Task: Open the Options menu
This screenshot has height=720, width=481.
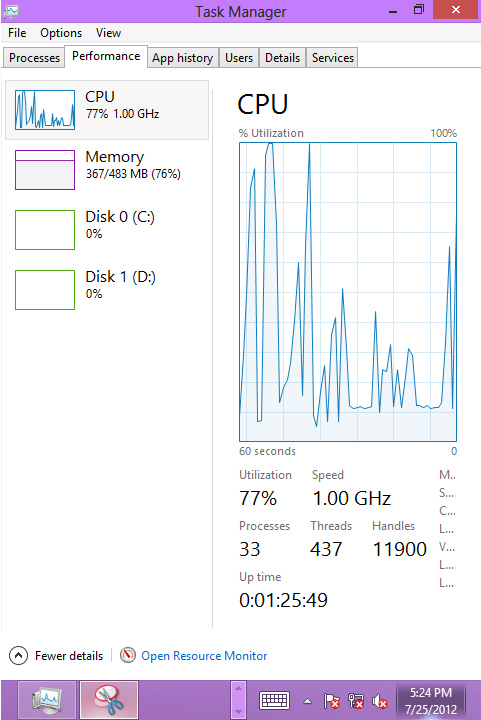Action: click(61, 33)
